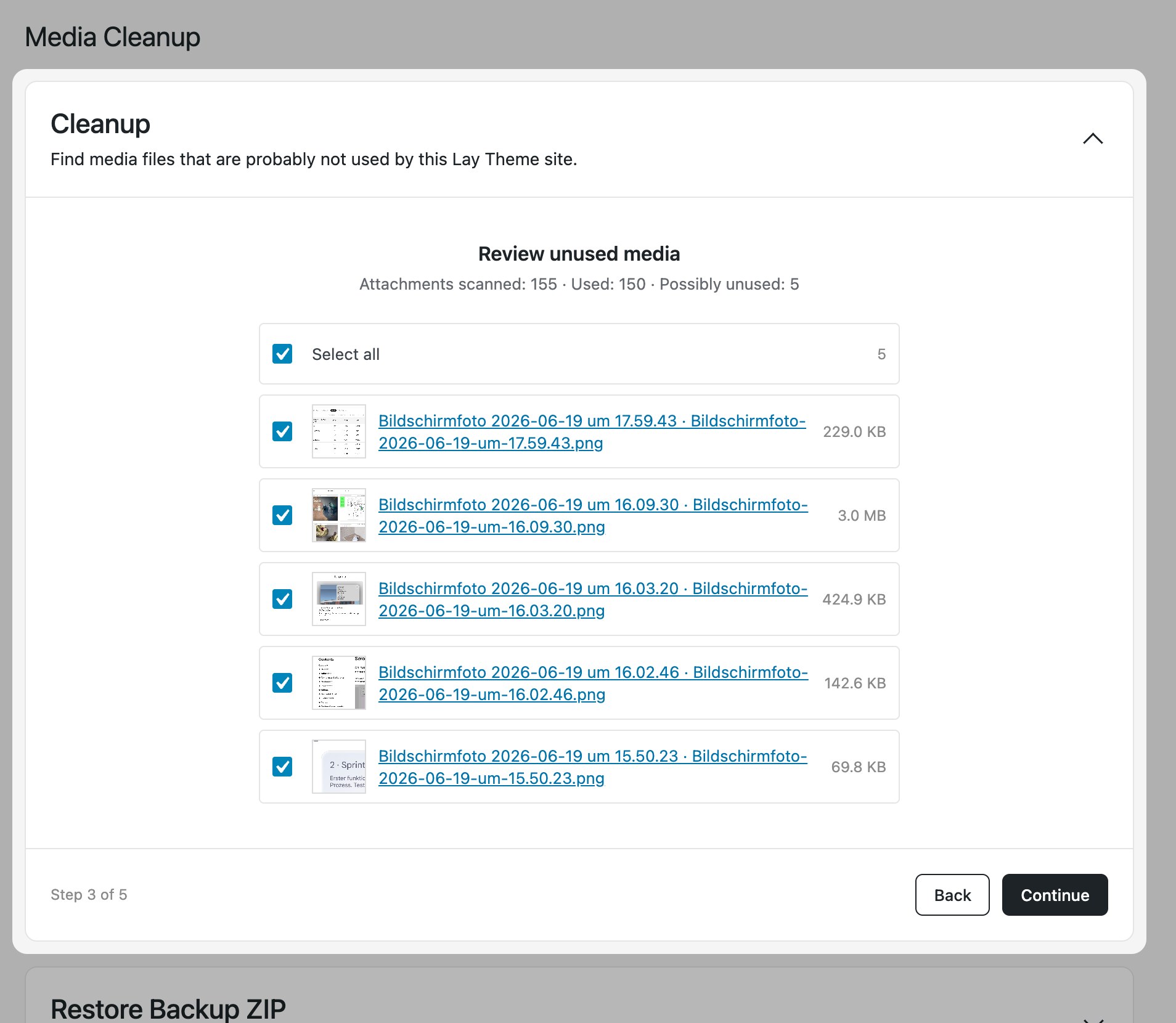
Task: Open link Bildschirmfoto 2026-06-19 um 16.02.46
Action: (593, 683)
